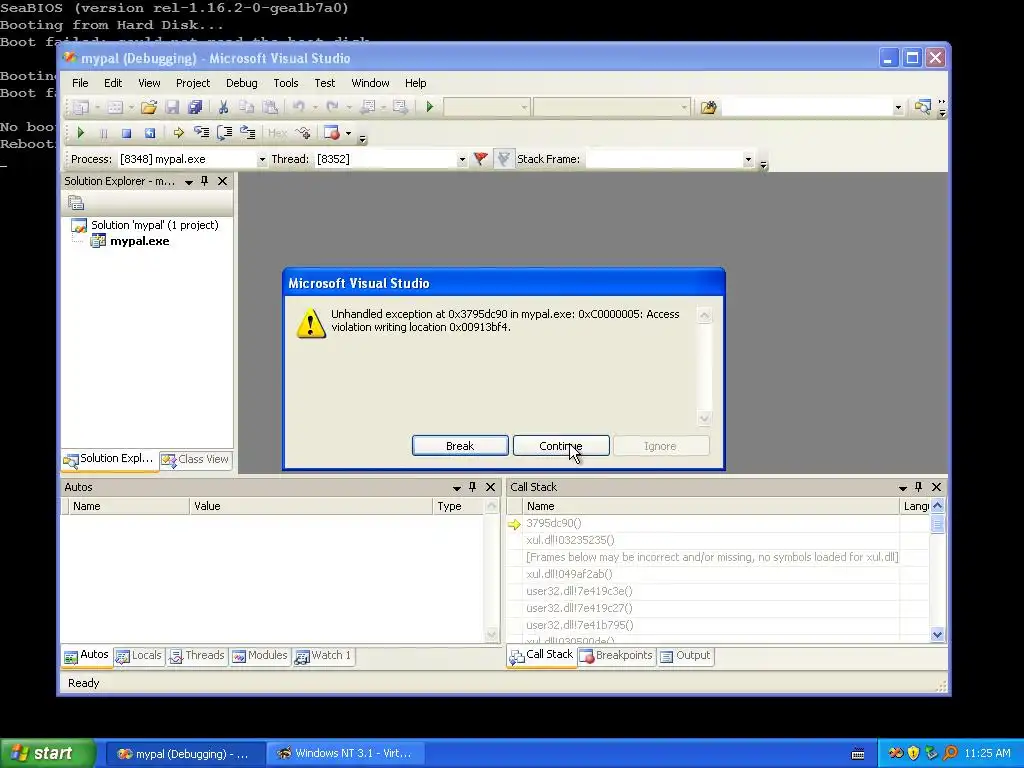Click the Paste clipboard icon
Viewport: 1024px width, 768px height.
(x=269, y=107)
